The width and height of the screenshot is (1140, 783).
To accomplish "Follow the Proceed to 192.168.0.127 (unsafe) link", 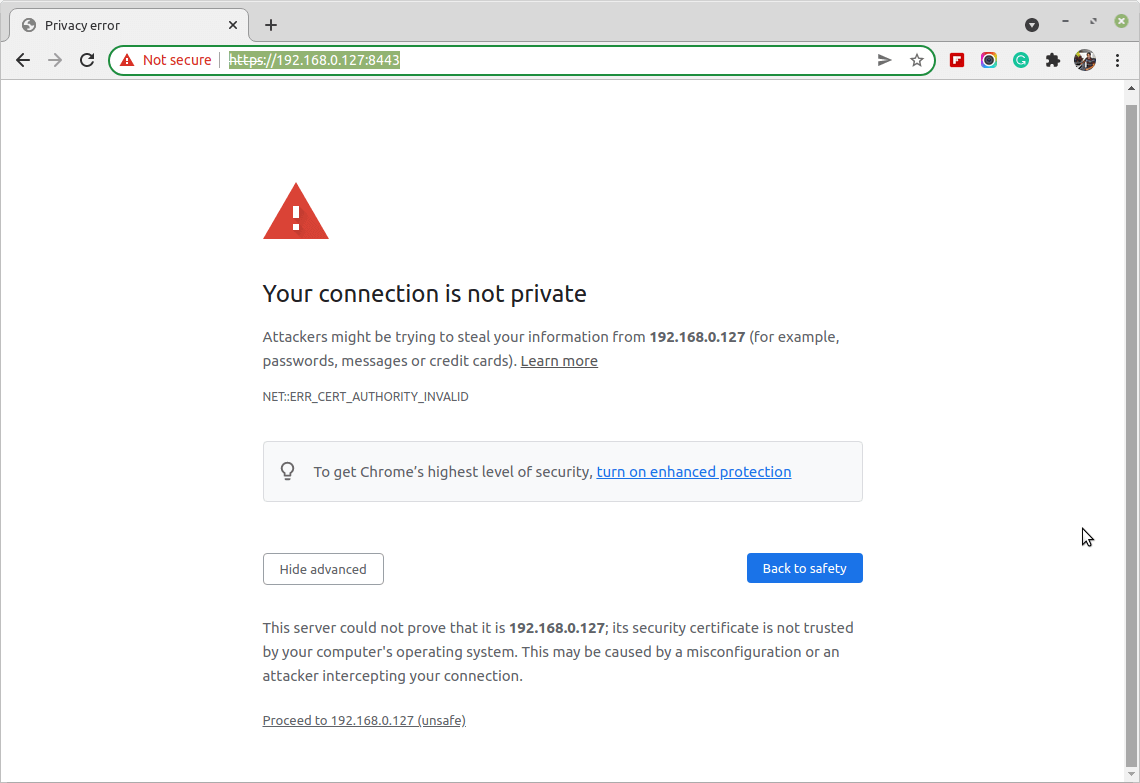I will pos(364,720).
